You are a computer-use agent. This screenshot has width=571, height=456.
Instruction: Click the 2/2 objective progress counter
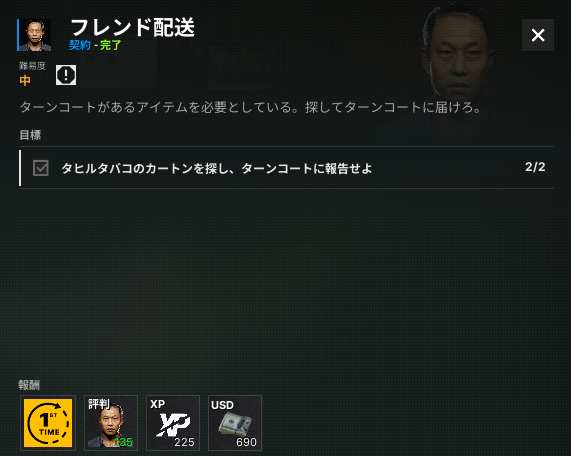coord(535,167)
